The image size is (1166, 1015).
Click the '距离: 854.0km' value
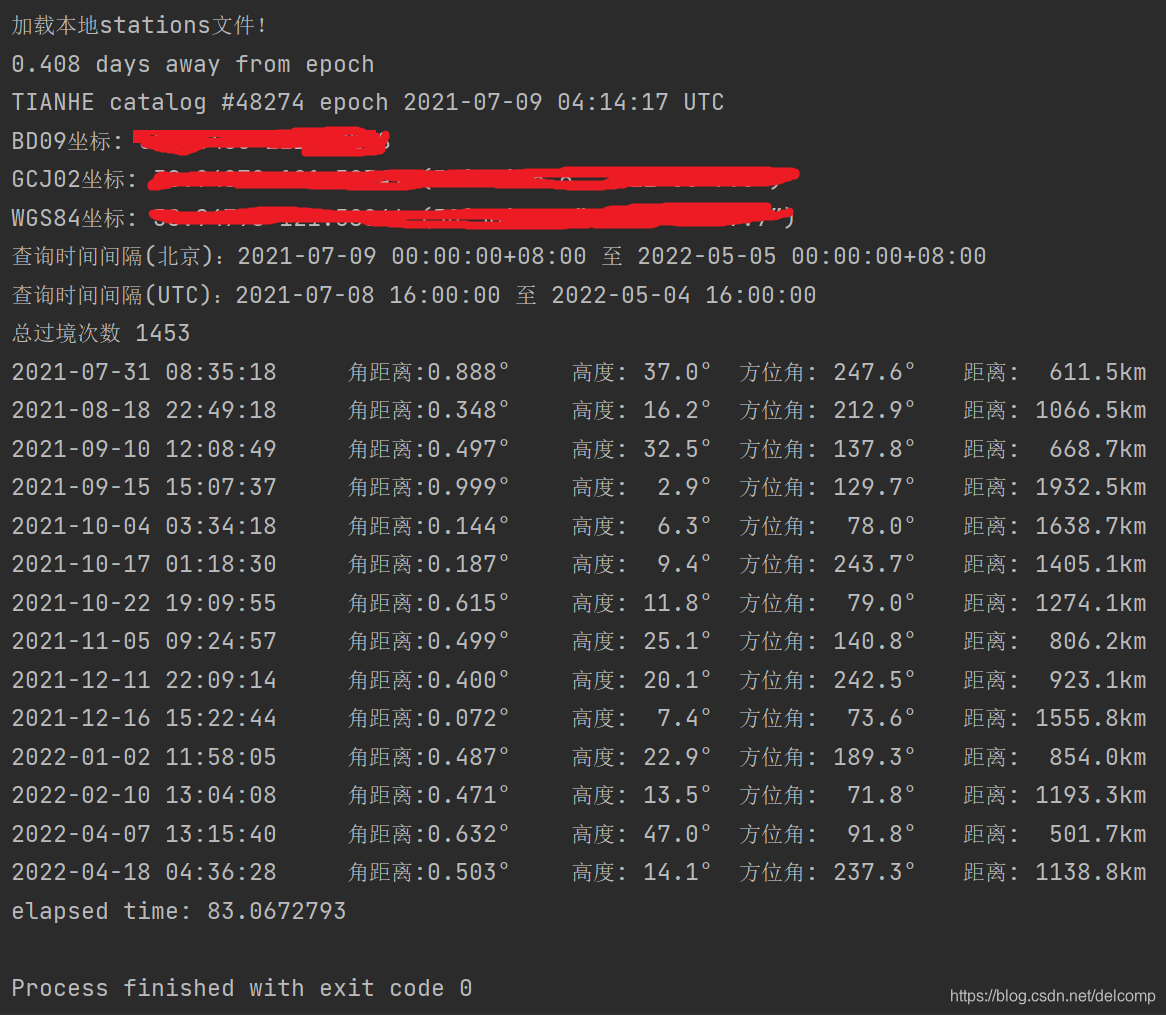pos(1055,757)
